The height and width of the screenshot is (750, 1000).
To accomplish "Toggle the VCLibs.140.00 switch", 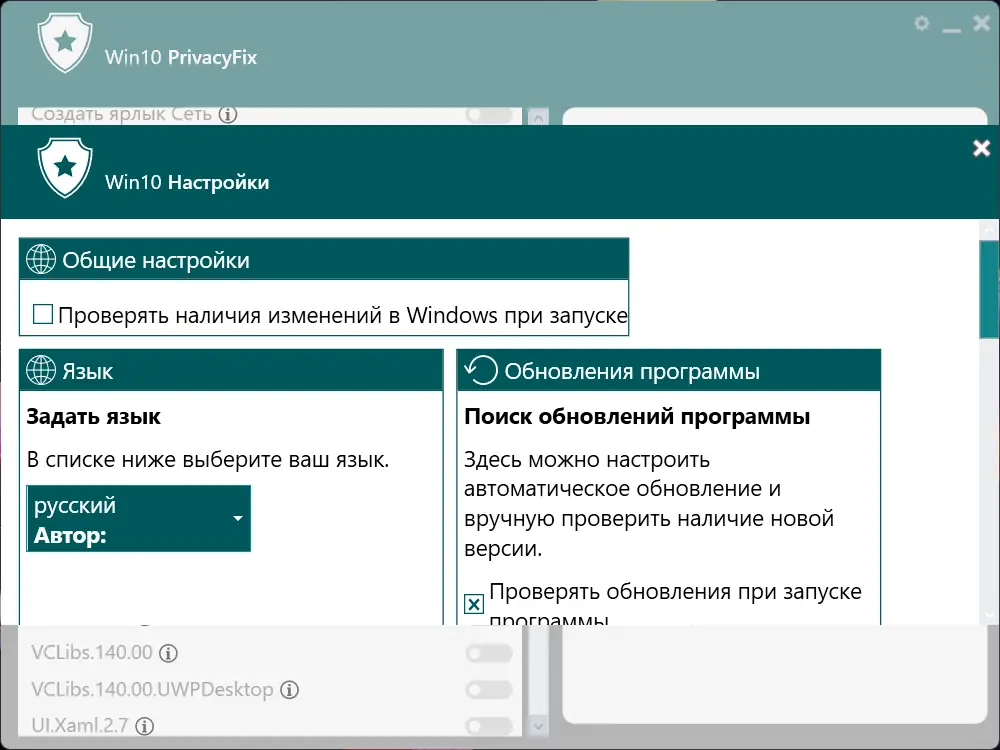I will coord(487,653).
